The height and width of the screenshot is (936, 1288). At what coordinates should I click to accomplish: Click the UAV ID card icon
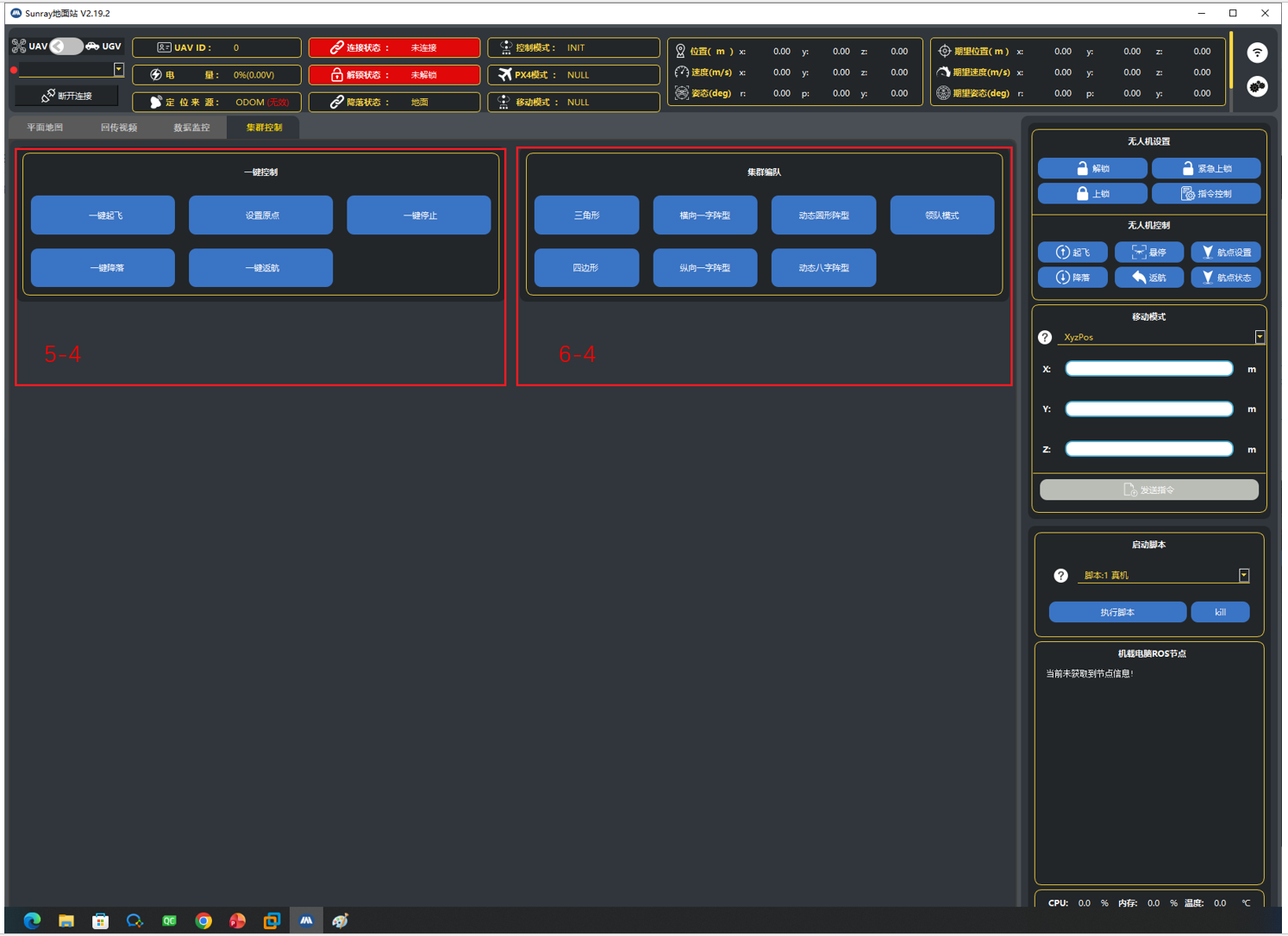(164, 47)
